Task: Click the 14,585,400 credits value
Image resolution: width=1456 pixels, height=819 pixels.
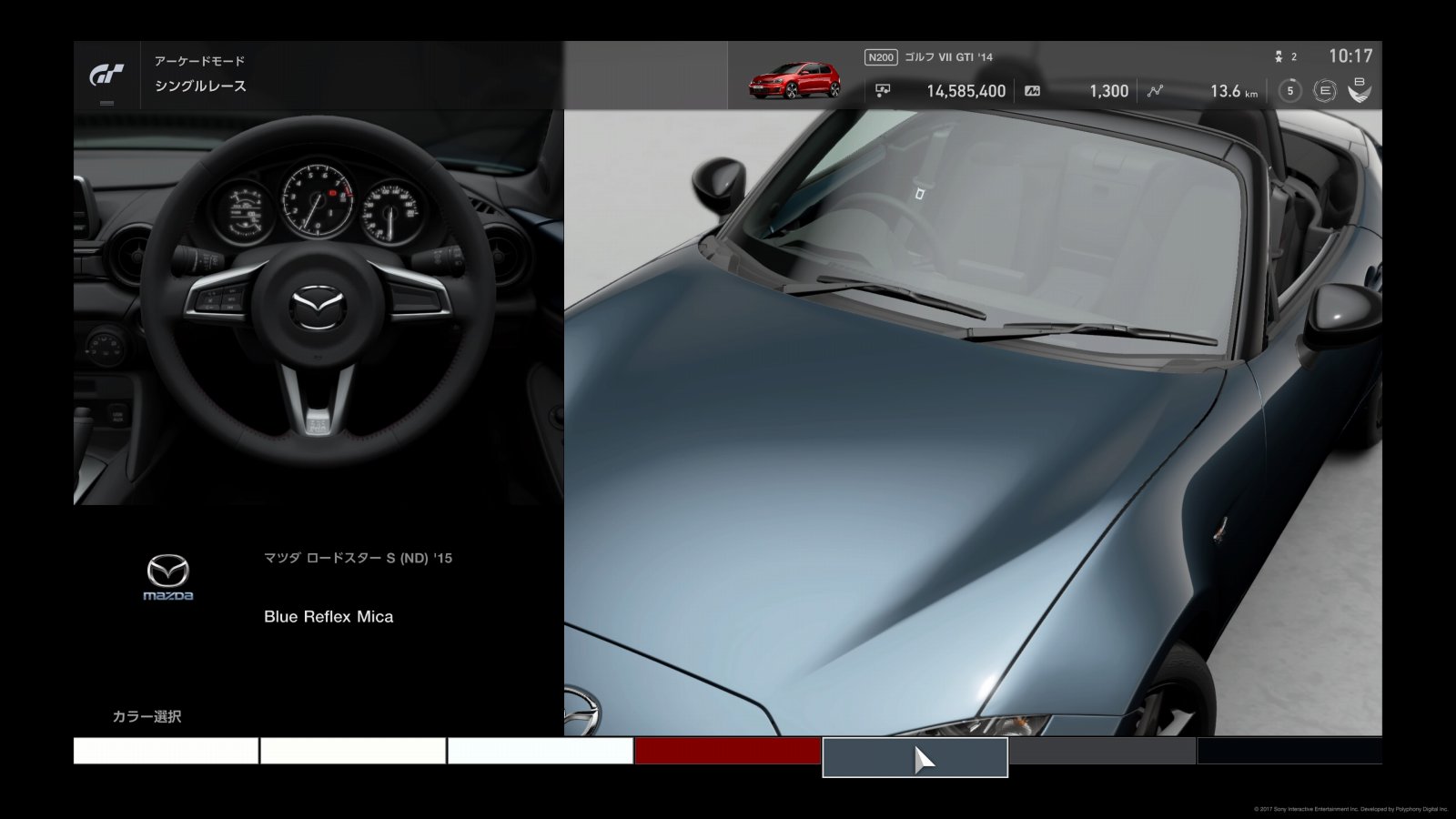Action: pyautogui.click(x=966, y=91)
